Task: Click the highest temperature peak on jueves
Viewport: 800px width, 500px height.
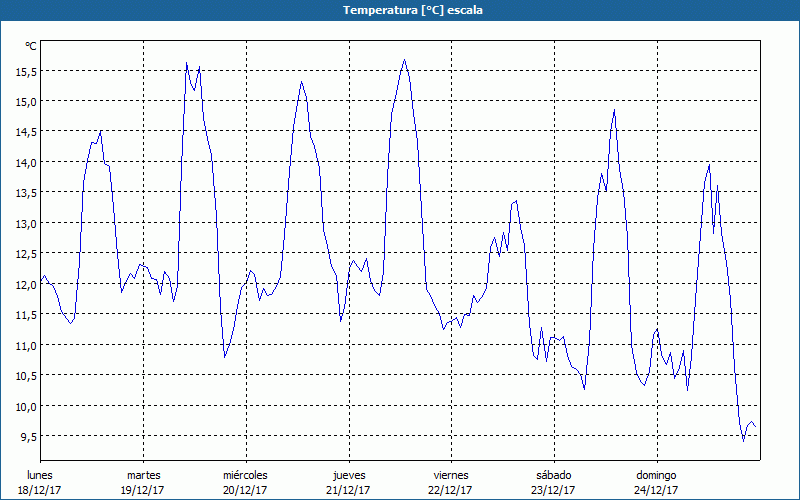Action: 404,60
